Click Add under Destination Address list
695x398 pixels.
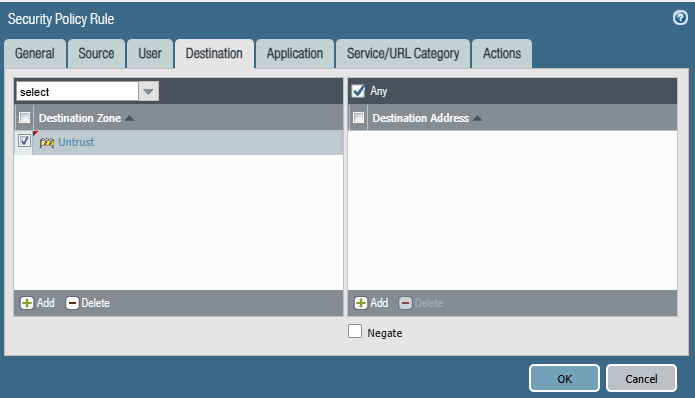click(371, 303)
